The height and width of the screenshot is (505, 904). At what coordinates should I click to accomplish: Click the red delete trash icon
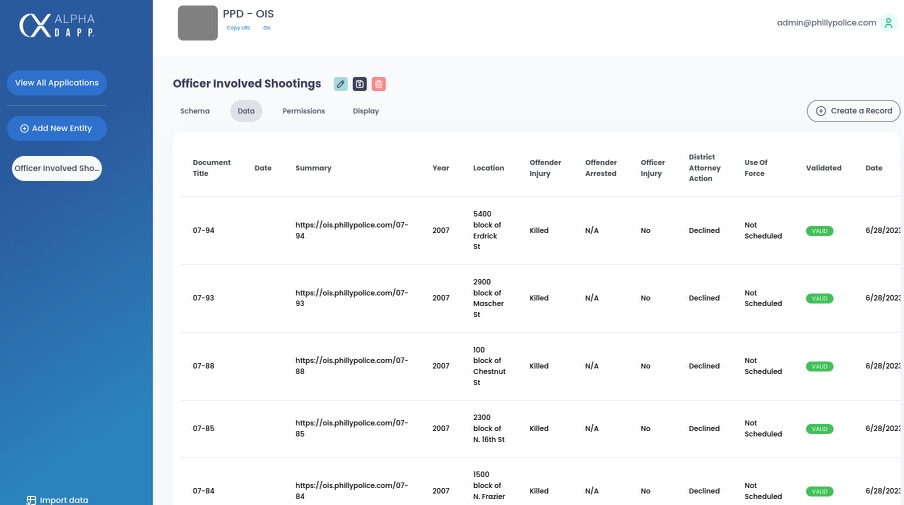[379, 84]
